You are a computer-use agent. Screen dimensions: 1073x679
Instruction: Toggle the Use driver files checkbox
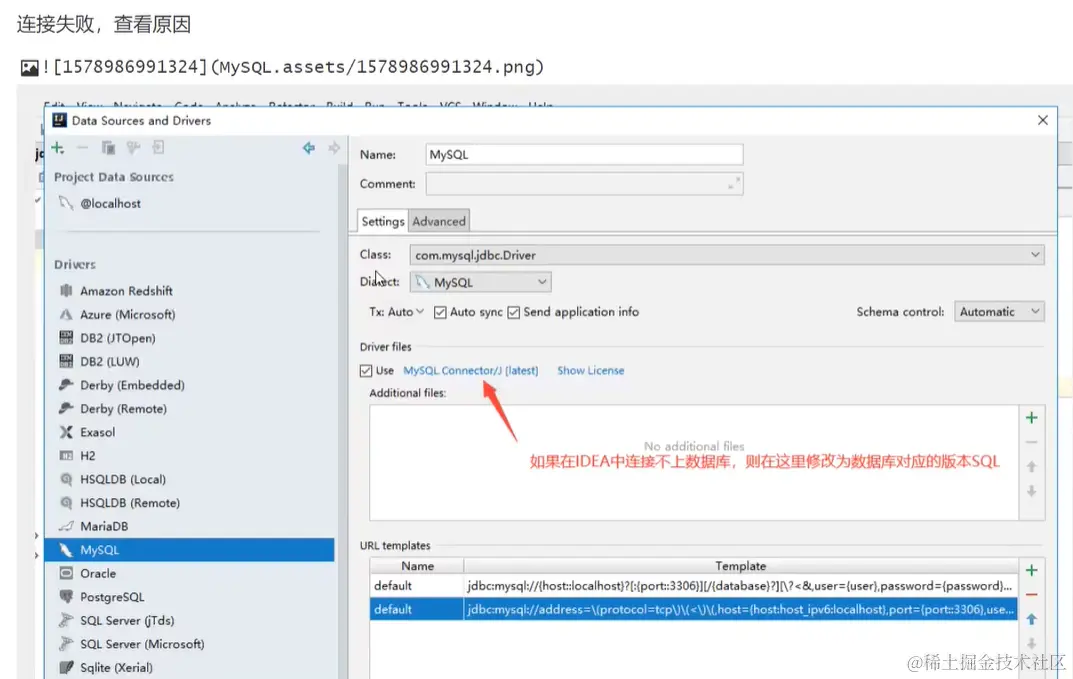point(366,370)
